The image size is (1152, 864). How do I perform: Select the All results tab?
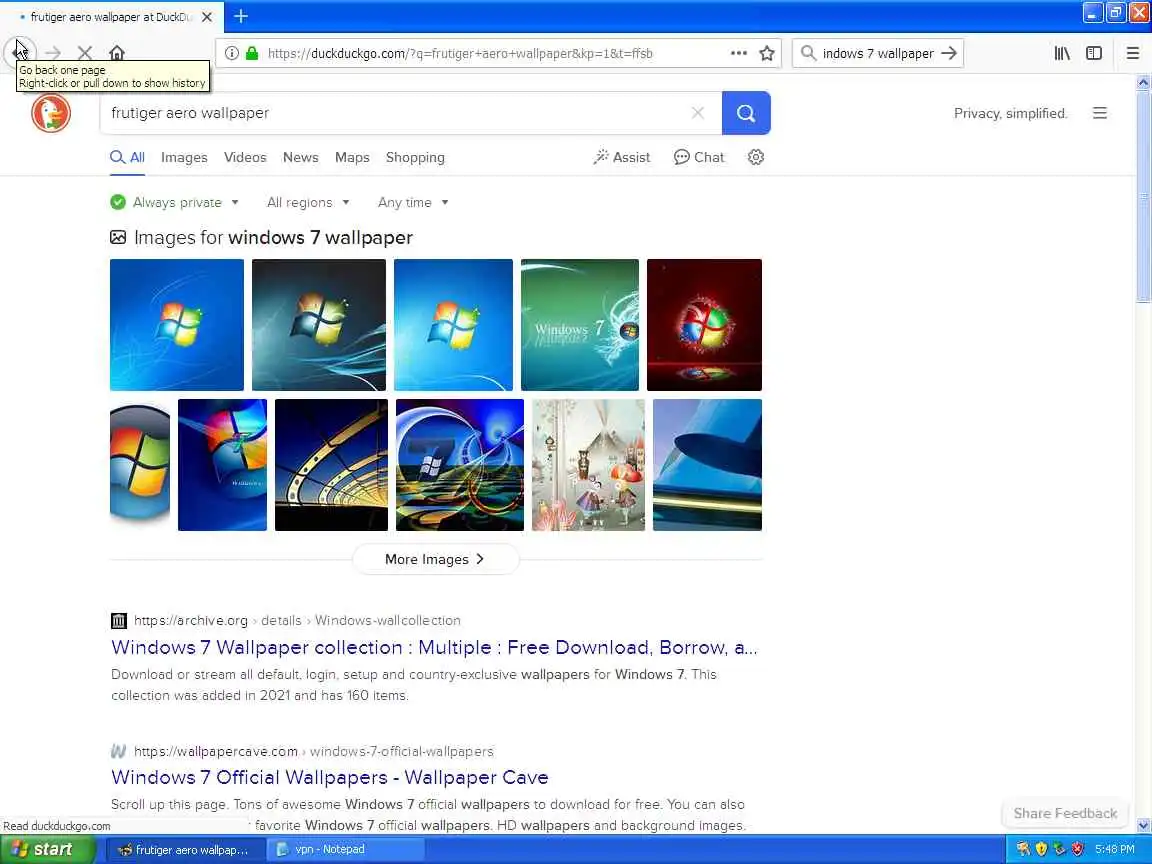click(x=127, y=157)
